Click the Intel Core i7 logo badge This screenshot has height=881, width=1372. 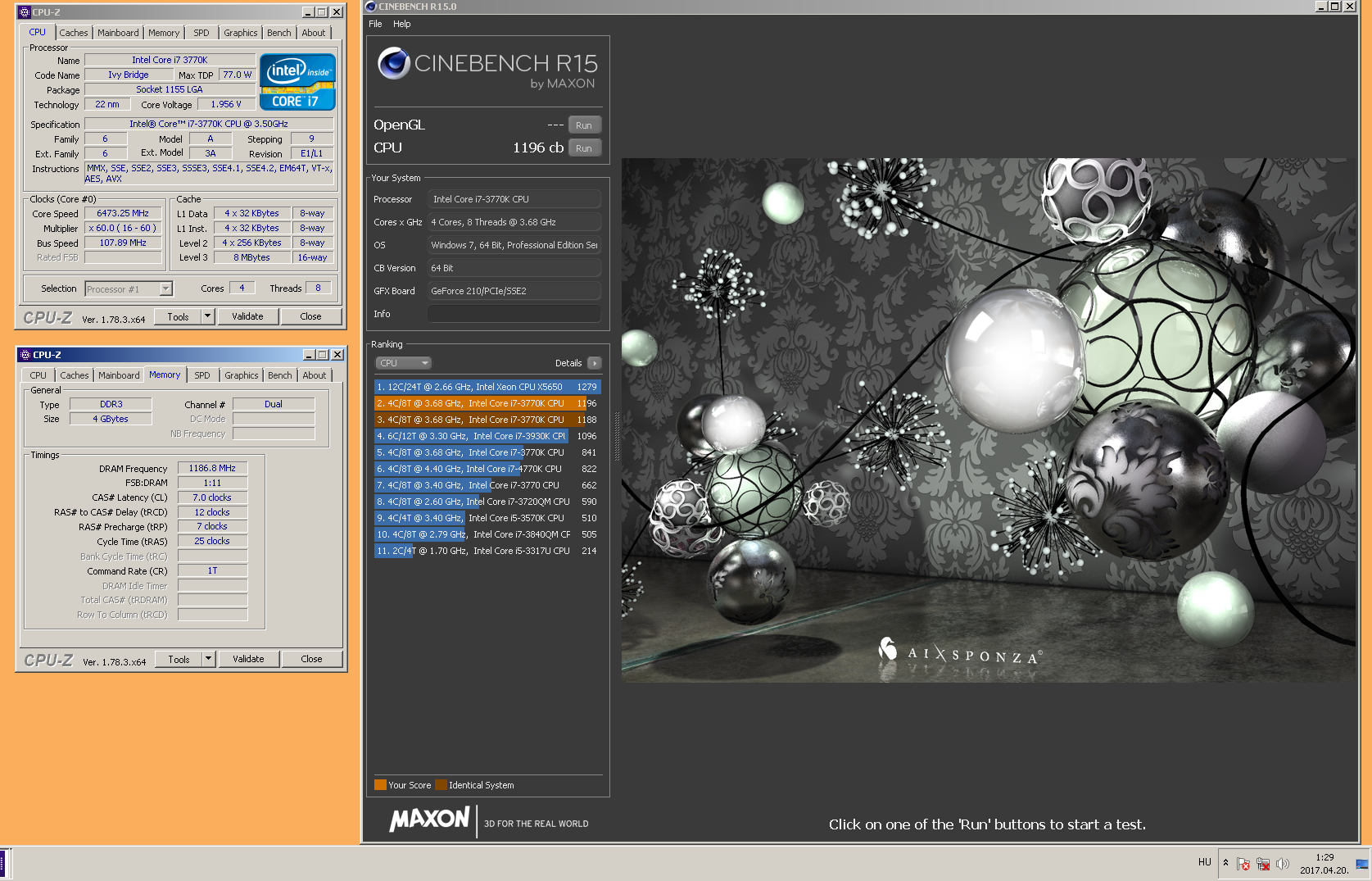pos(297,82)
